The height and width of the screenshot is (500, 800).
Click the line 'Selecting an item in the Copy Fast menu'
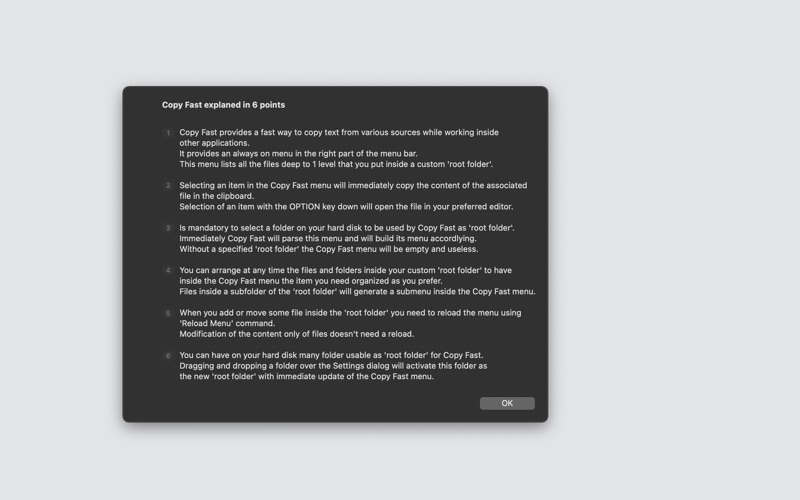point(353,185)
